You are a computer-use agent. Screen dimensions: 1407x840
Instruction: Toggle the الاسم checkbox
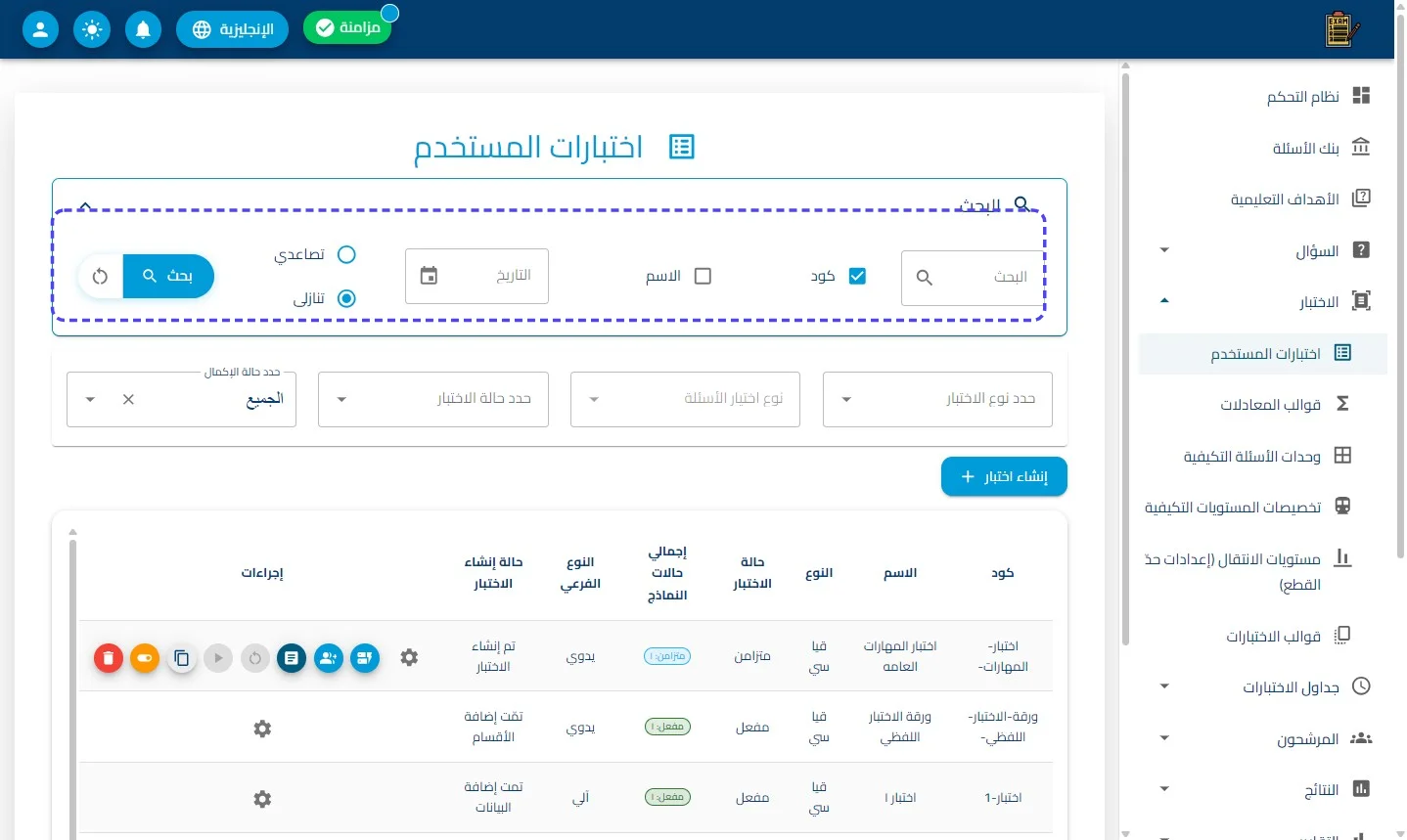[x=703, y=276]
